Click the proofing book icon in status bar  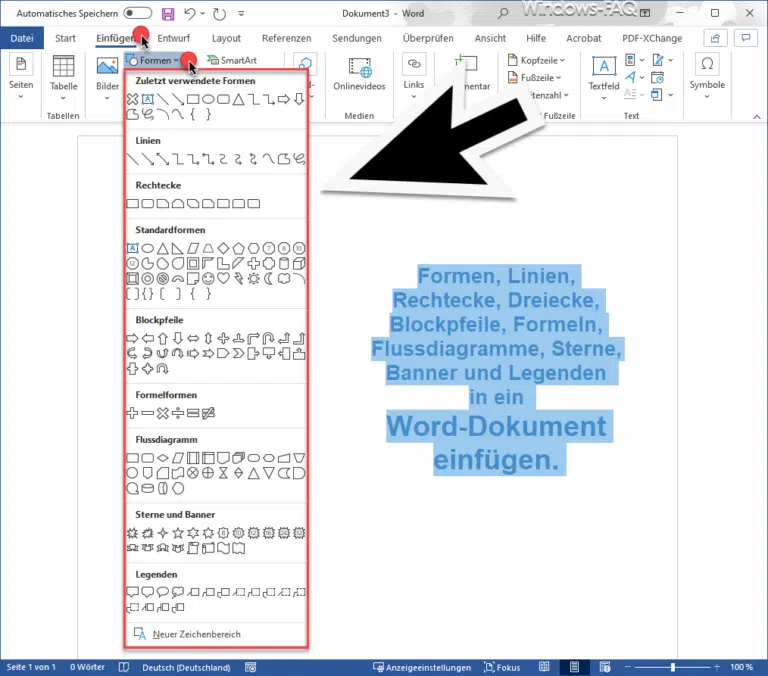tap(124, 667)
